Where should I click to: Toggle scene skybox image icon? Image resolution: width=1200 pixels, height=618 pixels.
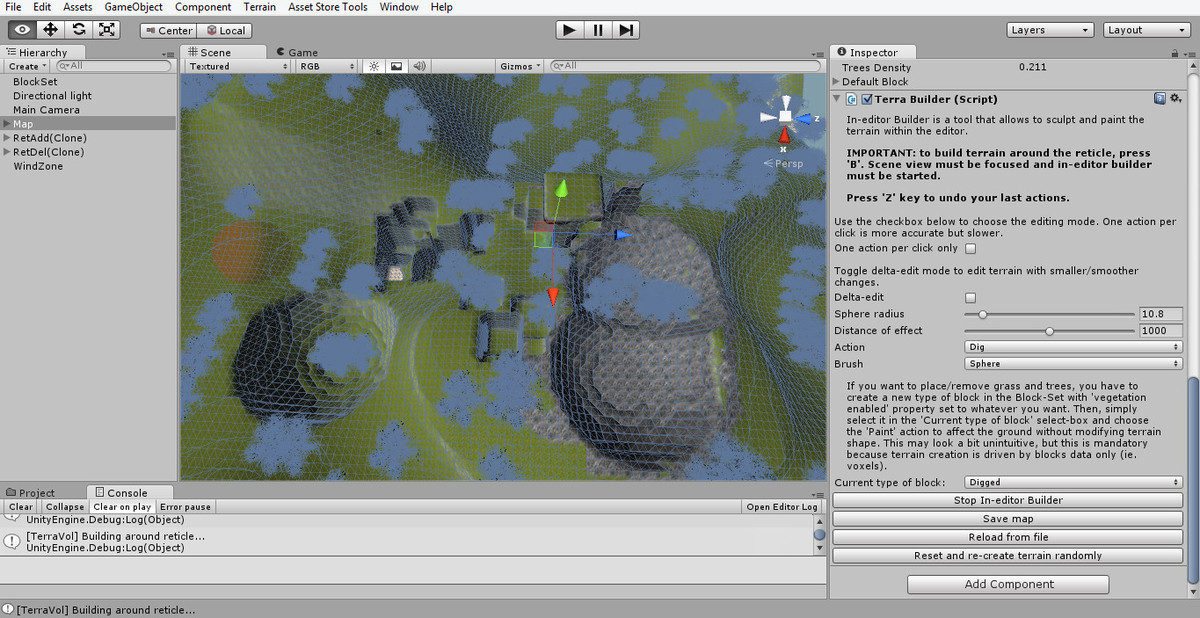tap(396, 66)
